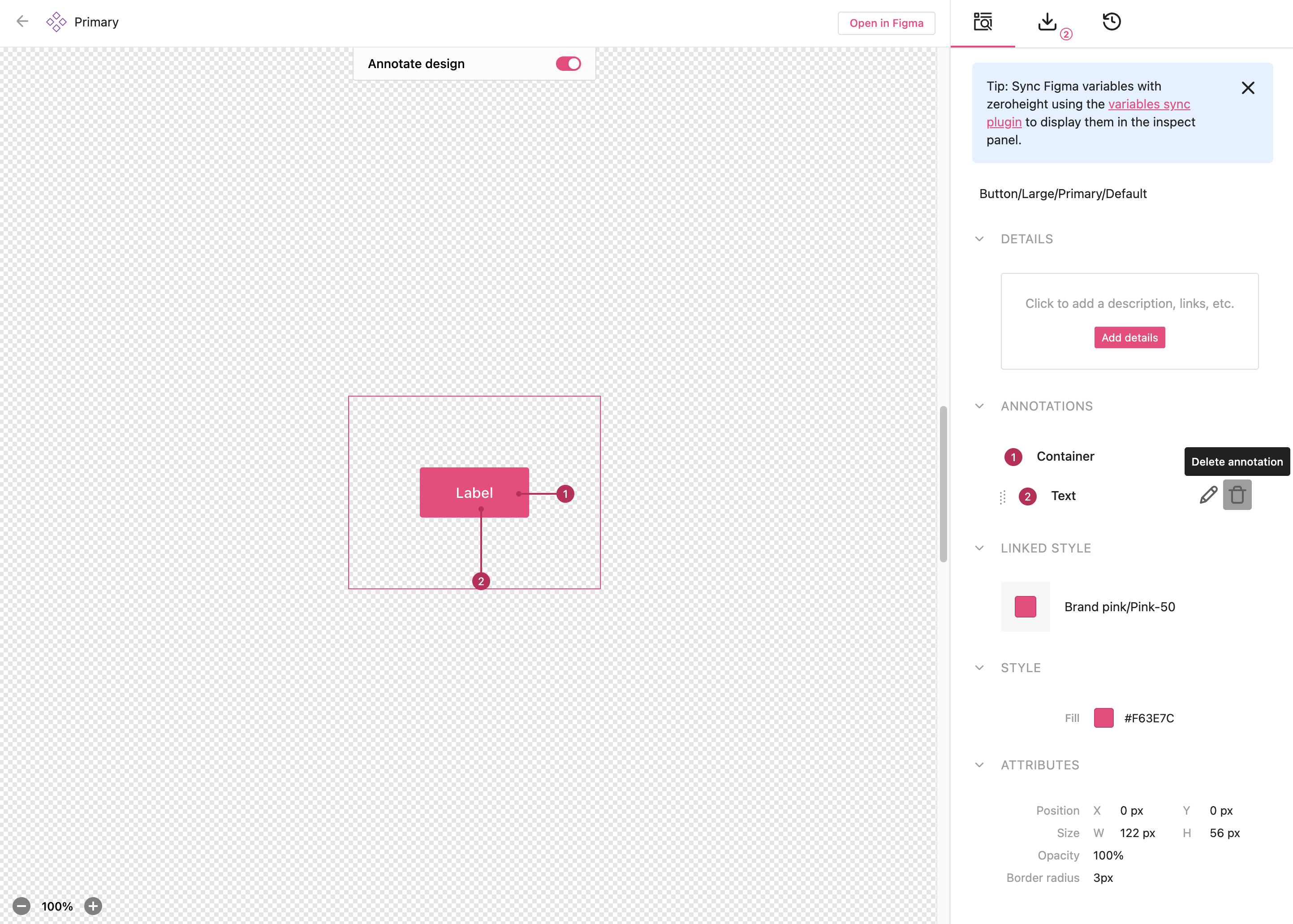Image resolution: width=1293 pixels, height=924 pixels.
Task: Click the Button/Large/Primary/Default title
Action: coord(1063,194)
